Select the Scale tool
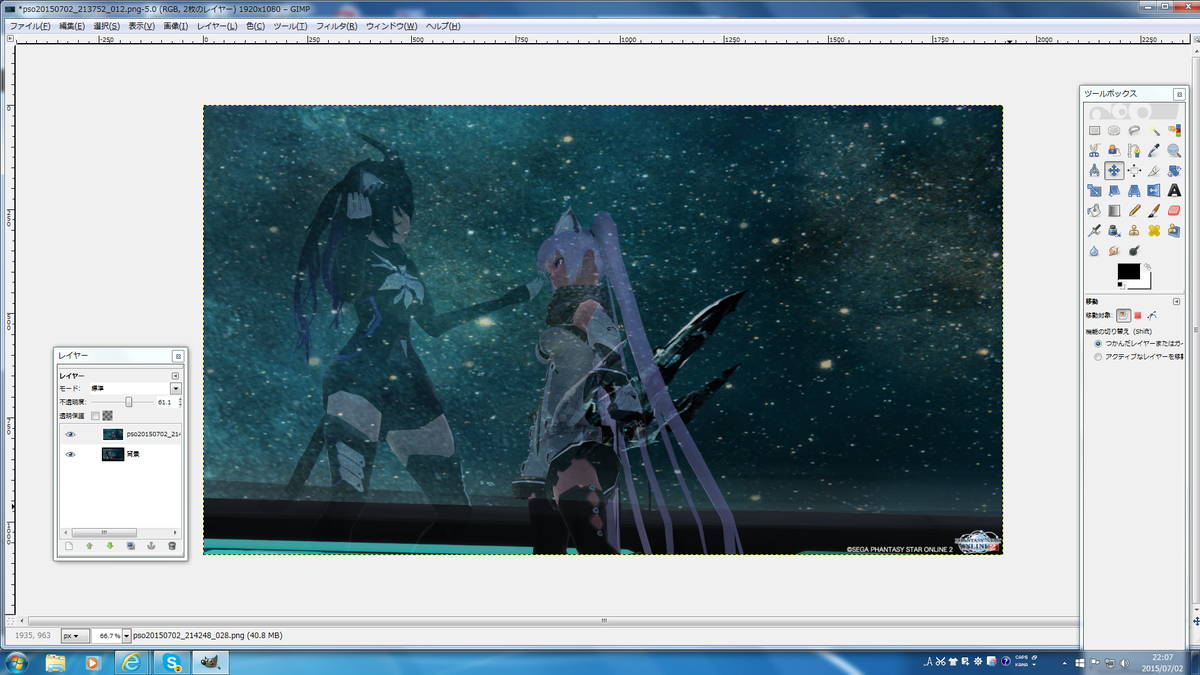Viewport: 1200px width, 675px height. coord(1094,191)
